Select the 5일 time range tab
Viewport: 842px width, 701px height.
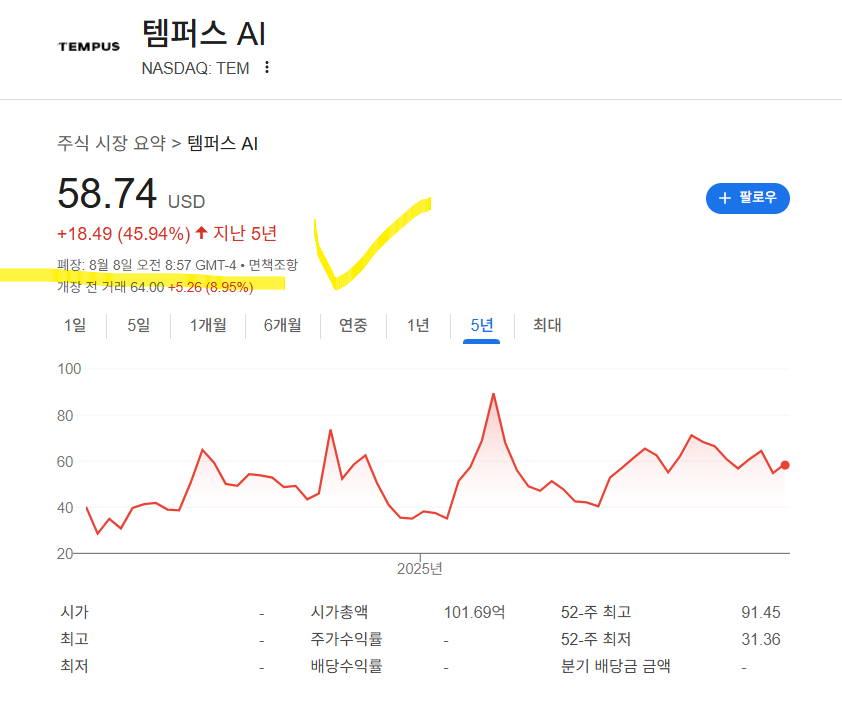point(139,325)
